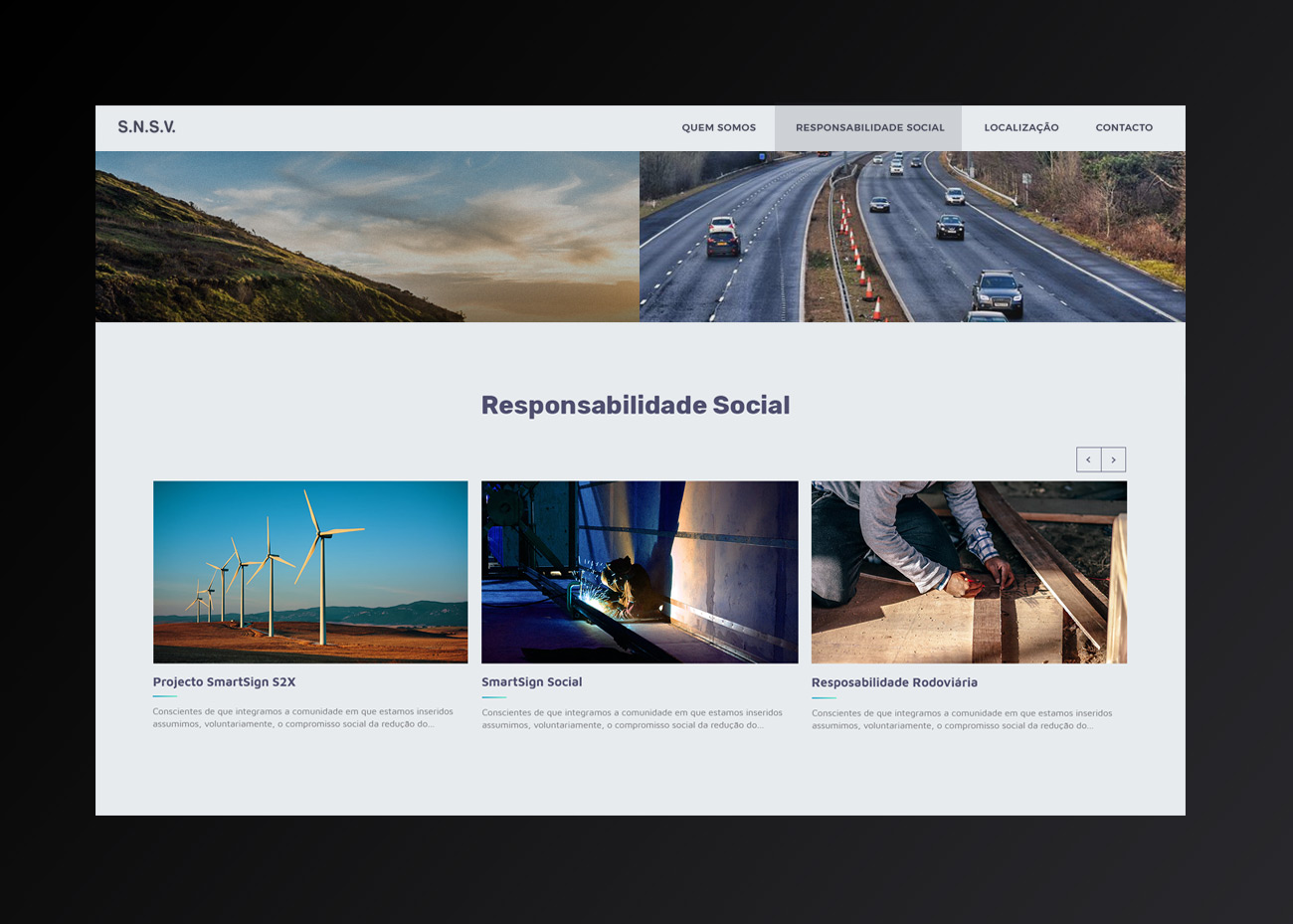Click the Responsabilidade Social section heading
Image resolution: width=1293 pixels, height=924 pixels.
pyautogui.click(x=636, y=406)
